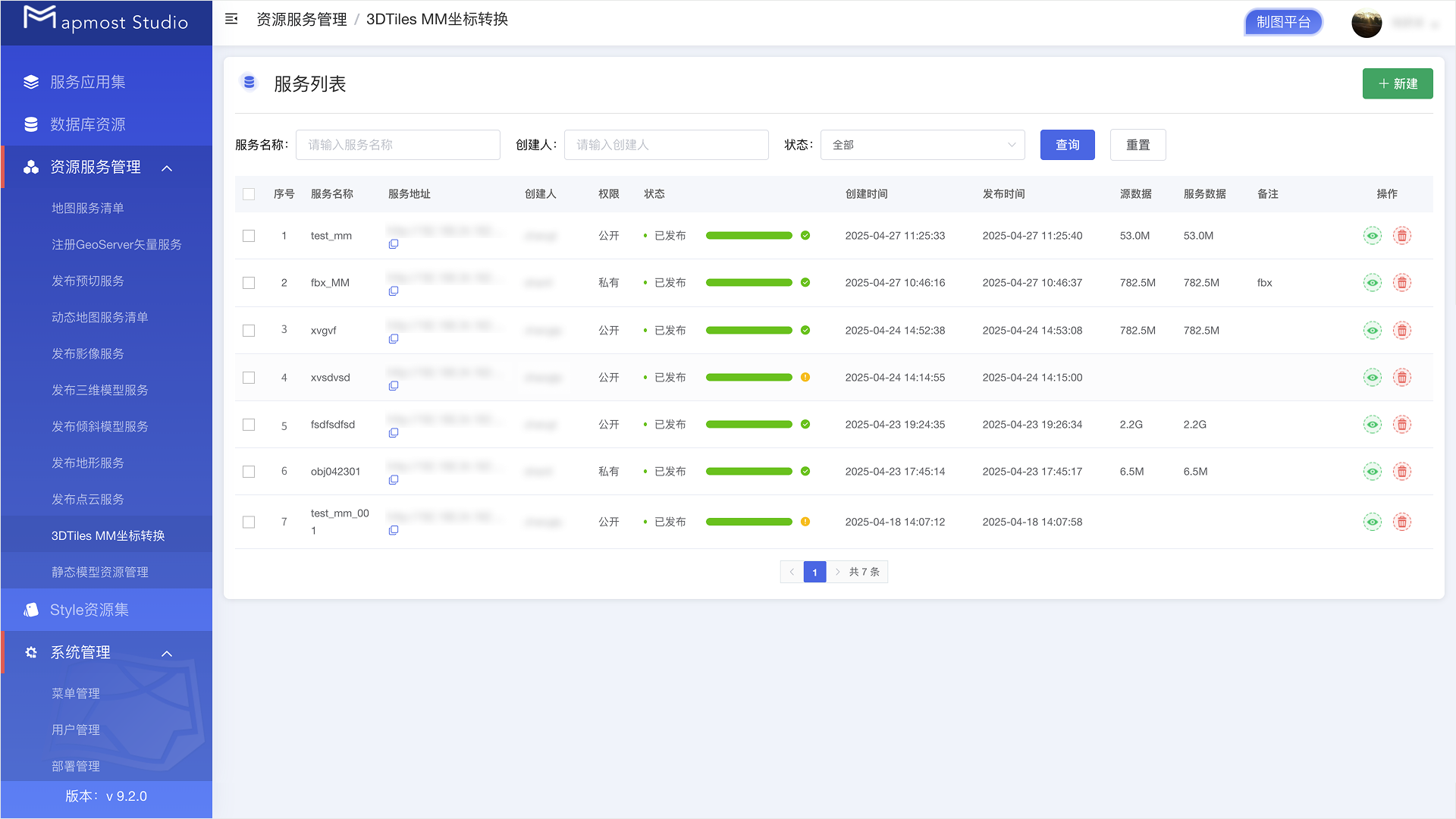Check the xvgvf row checkbox
Viewport: 1456px width, 819px height.
pos(249,331)
